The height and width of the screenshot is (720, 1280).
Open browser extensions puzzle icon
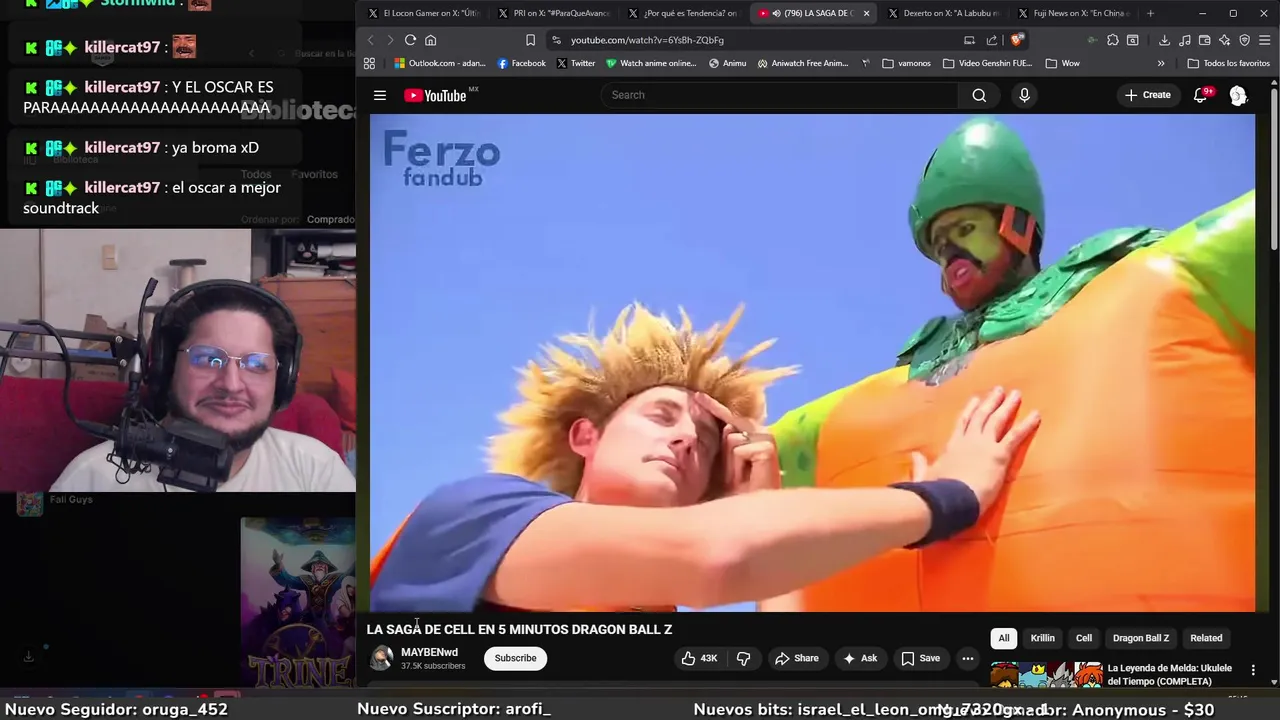1112,40
